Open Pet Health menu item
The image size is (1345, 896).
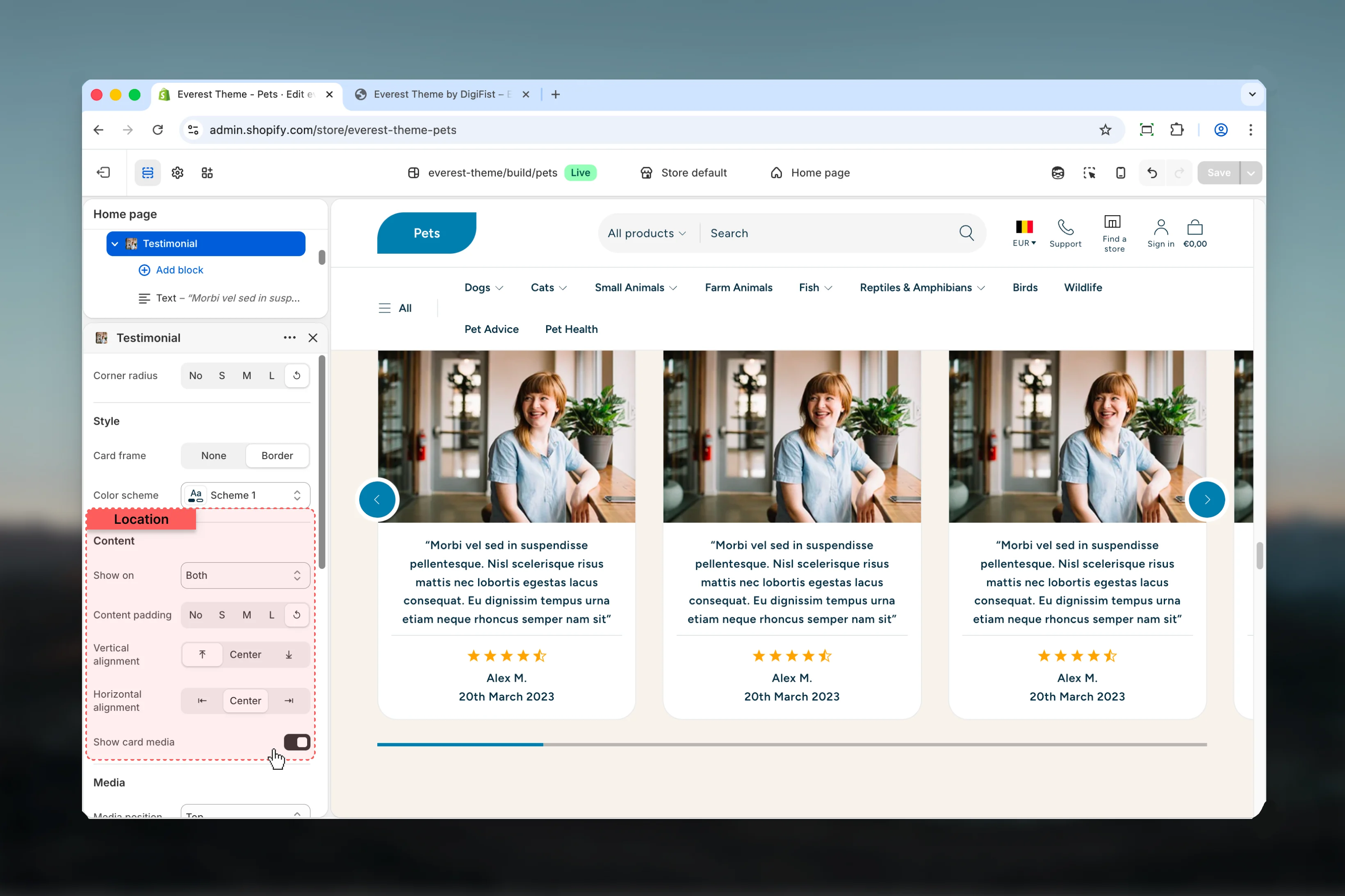(x=571, y=329)
